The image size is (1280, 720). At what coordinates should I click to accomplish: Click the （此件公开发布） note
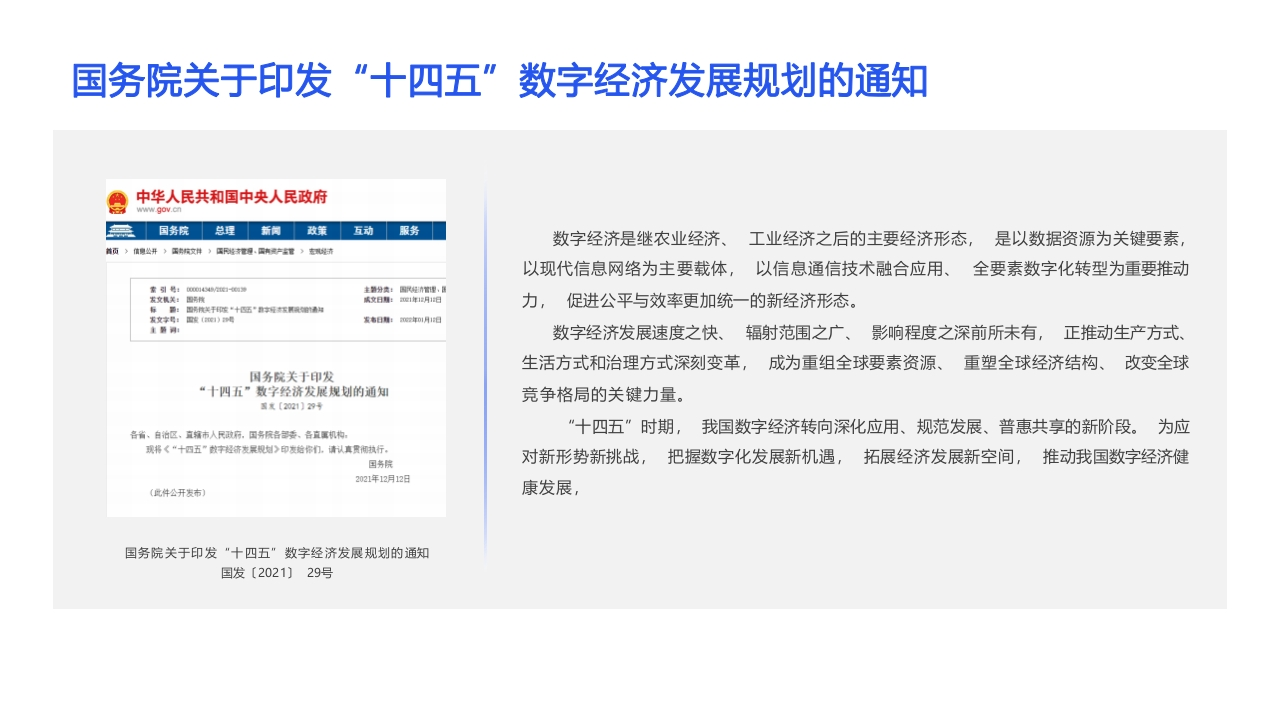(x=178, y=493)
